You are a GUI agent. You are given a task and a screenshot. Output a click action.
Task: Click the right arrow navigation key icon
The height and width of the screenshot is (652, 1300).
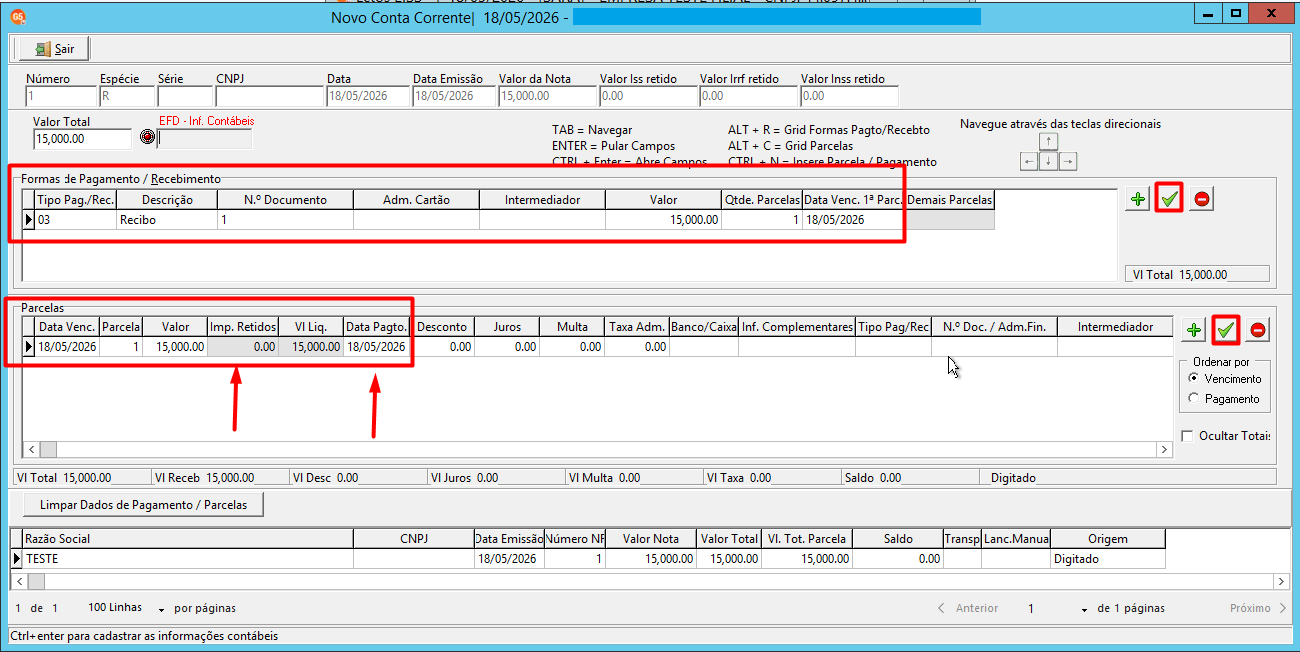point(1067,161)
